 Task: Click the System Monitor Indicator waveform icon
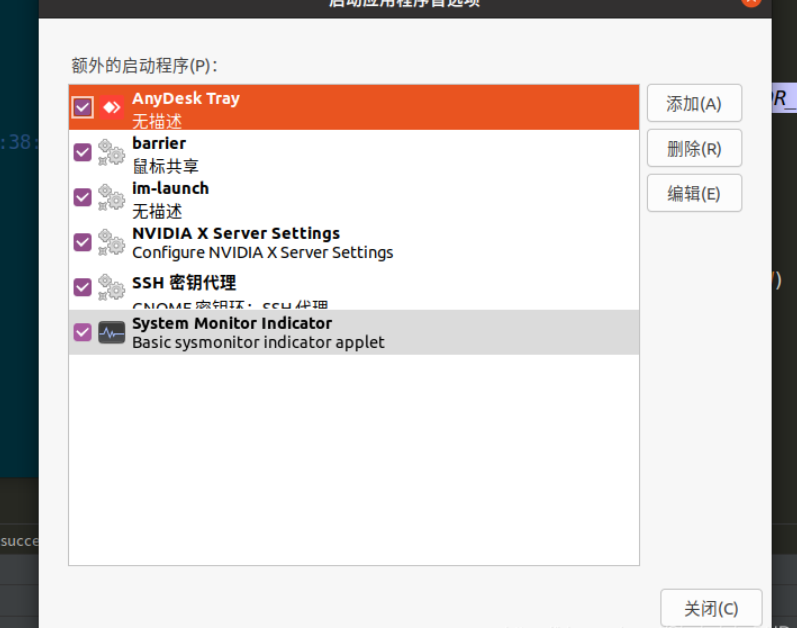click(111, 332)
